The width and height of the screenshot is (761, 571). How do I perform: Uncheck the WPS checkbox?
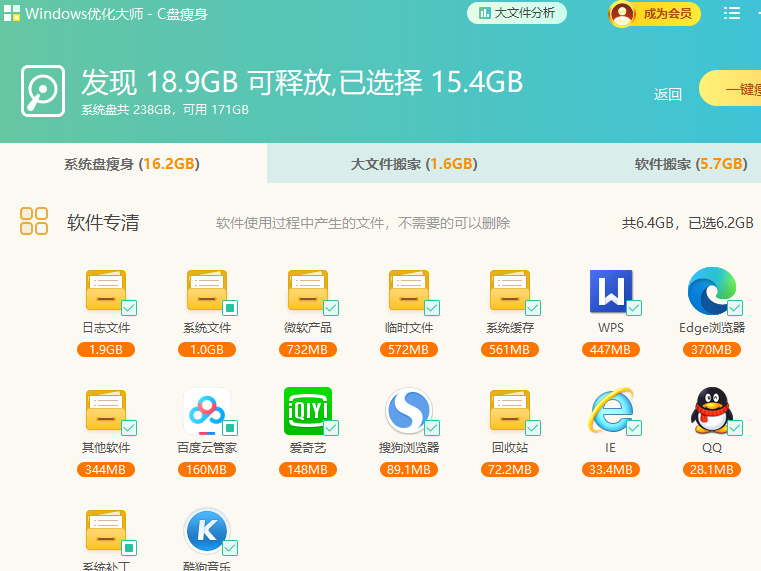pos(634,308)
